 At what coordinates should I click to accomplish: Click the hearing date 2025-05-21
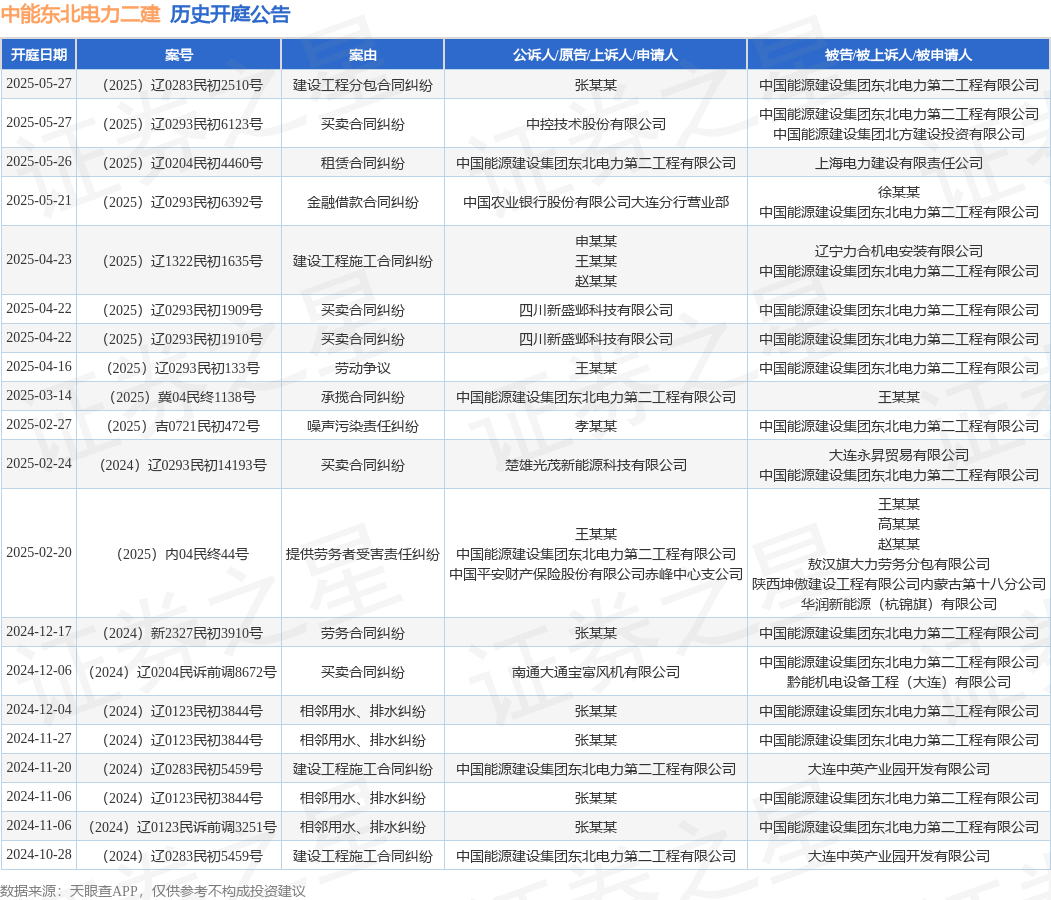(39, 200)
